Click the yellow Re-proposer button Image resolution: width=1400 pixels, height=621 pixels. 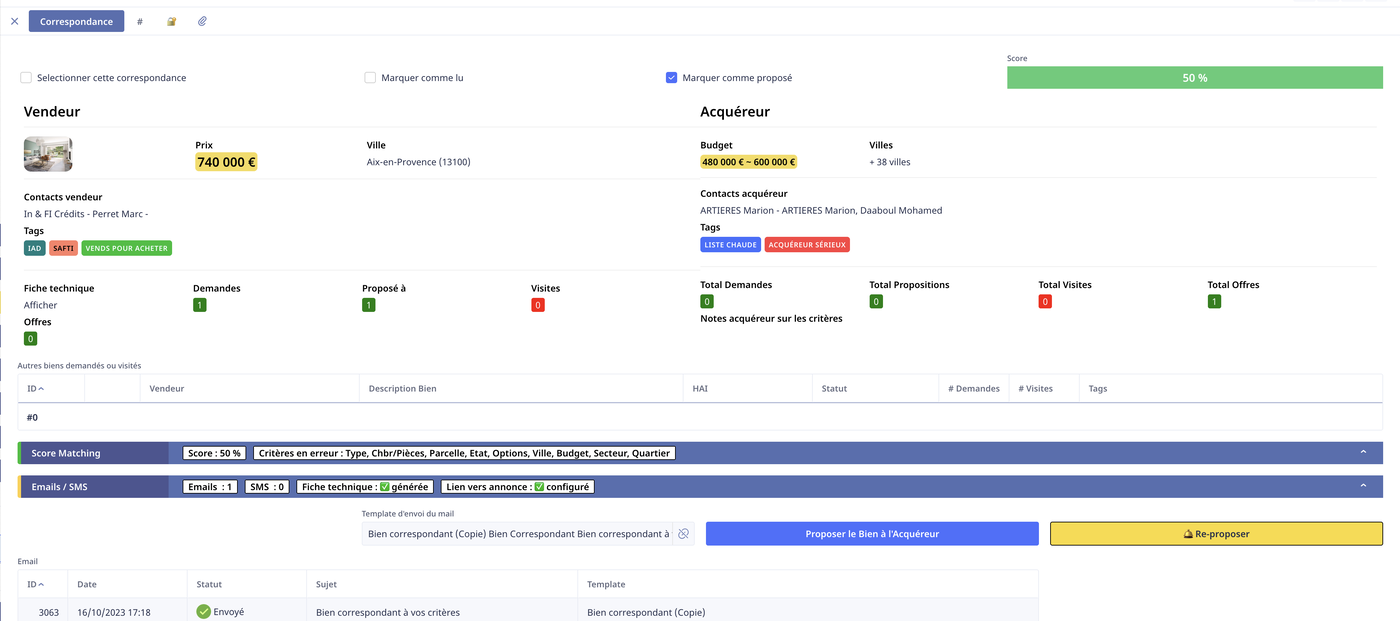click(1216, 534)
